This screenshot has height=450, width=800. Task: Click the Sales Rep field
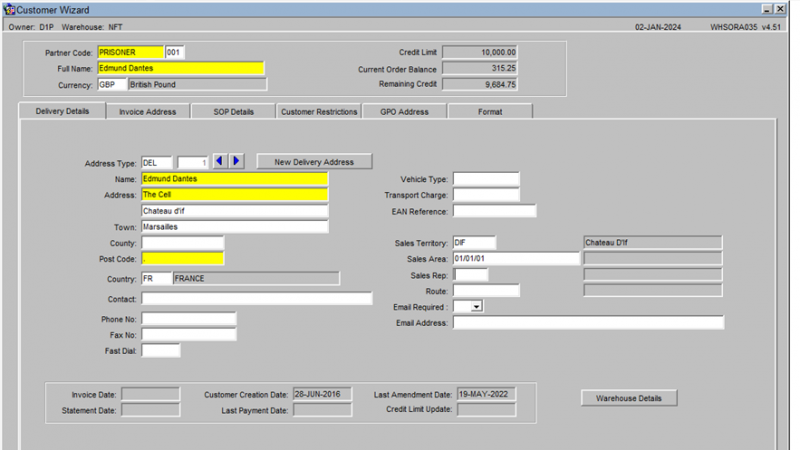click(470, 274)
